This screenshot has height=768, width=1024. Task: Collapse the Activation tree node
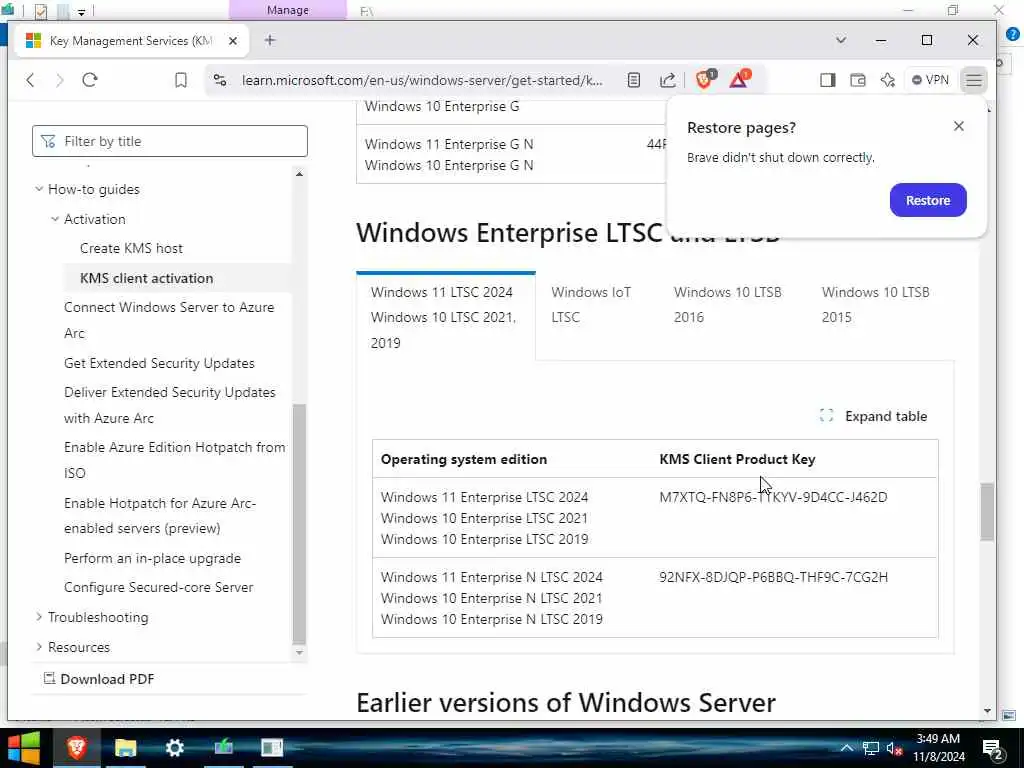tap(55, 219)
